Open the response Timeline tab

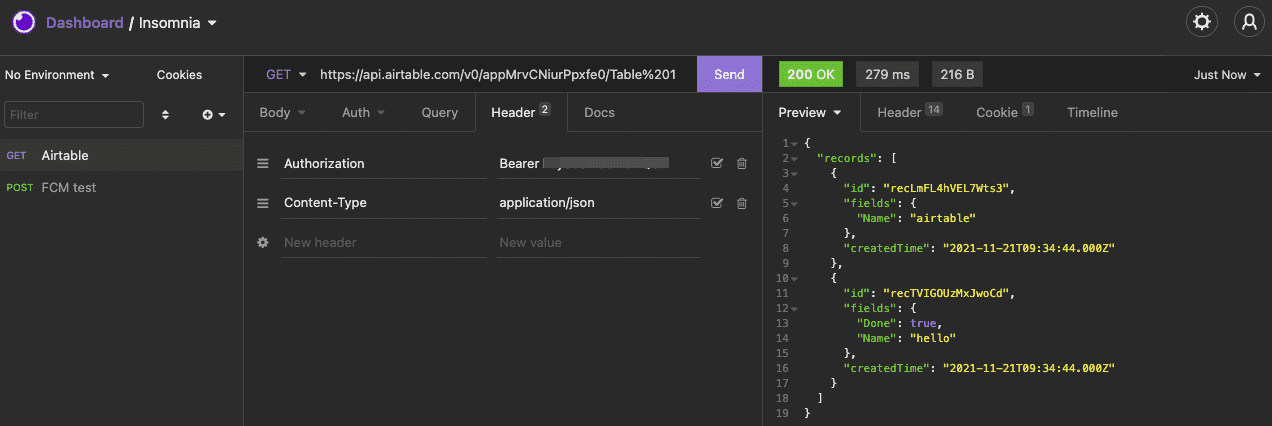[x=1092, y=113]
